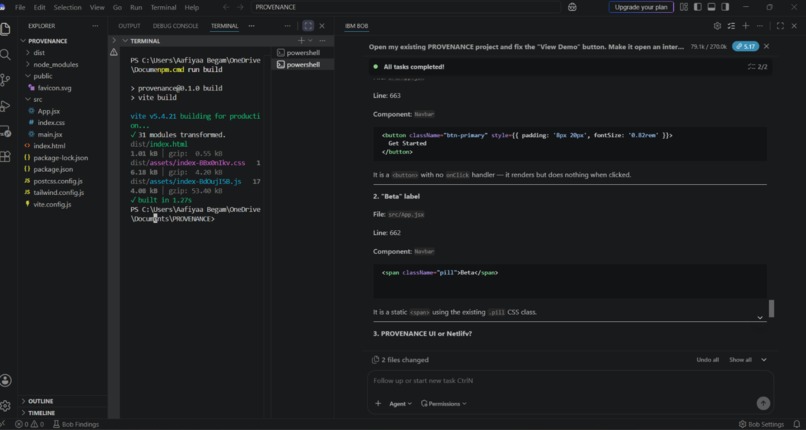The image size is (806, 430).
Task: Open index.css in the explorer
Action: point(51,122)
